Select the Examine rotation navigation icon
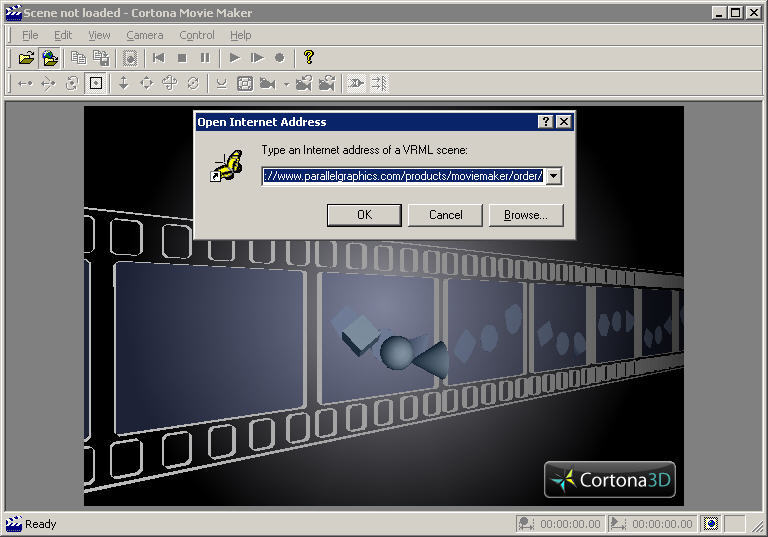Viewport: 768px width, 537px height. [x=72, y=84]
